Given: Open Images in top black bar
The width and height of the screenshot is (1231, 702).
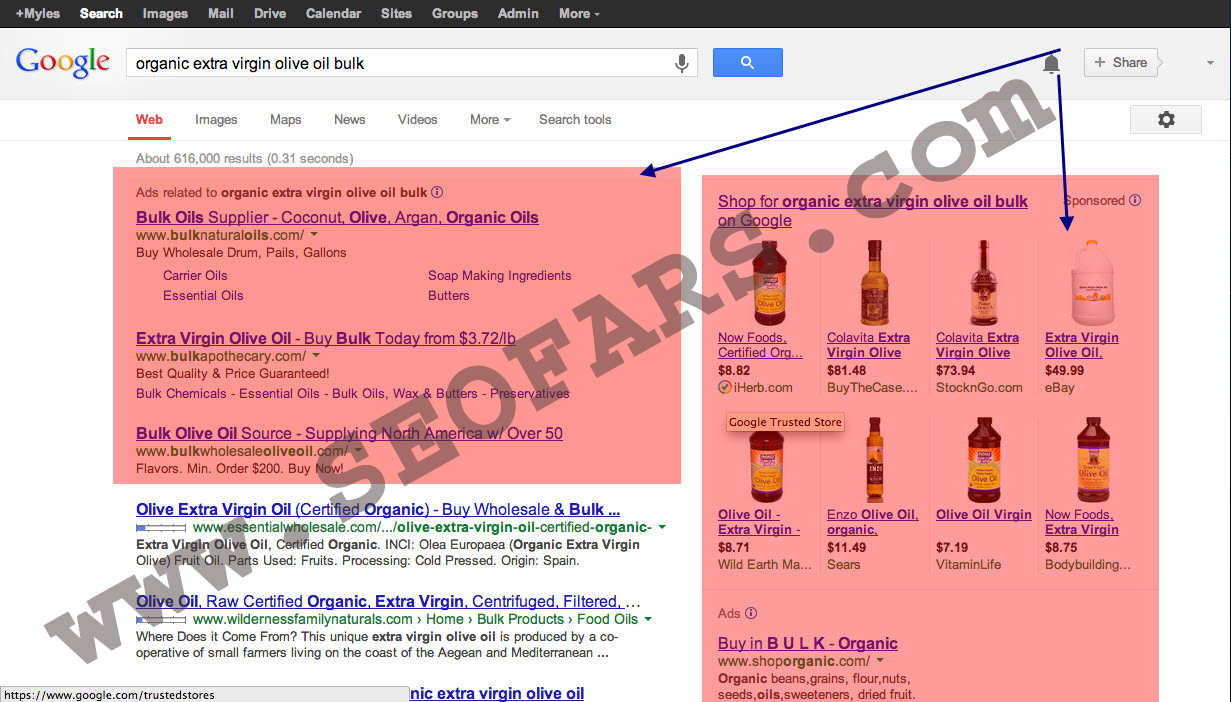Looking at the screenshot, I should point(165,13).
